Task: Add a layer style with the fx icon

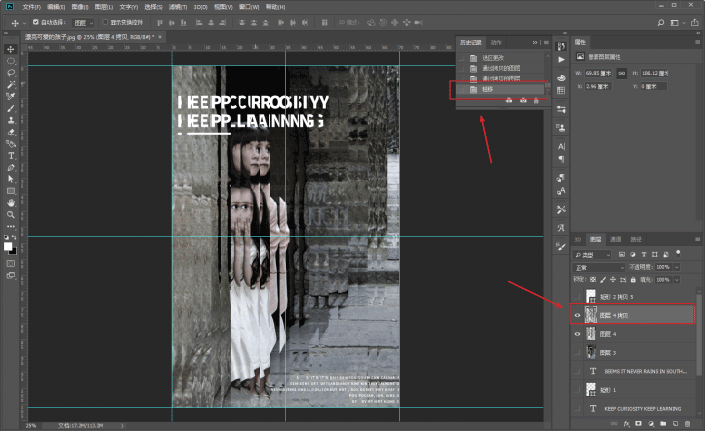Action: (626, 423)
